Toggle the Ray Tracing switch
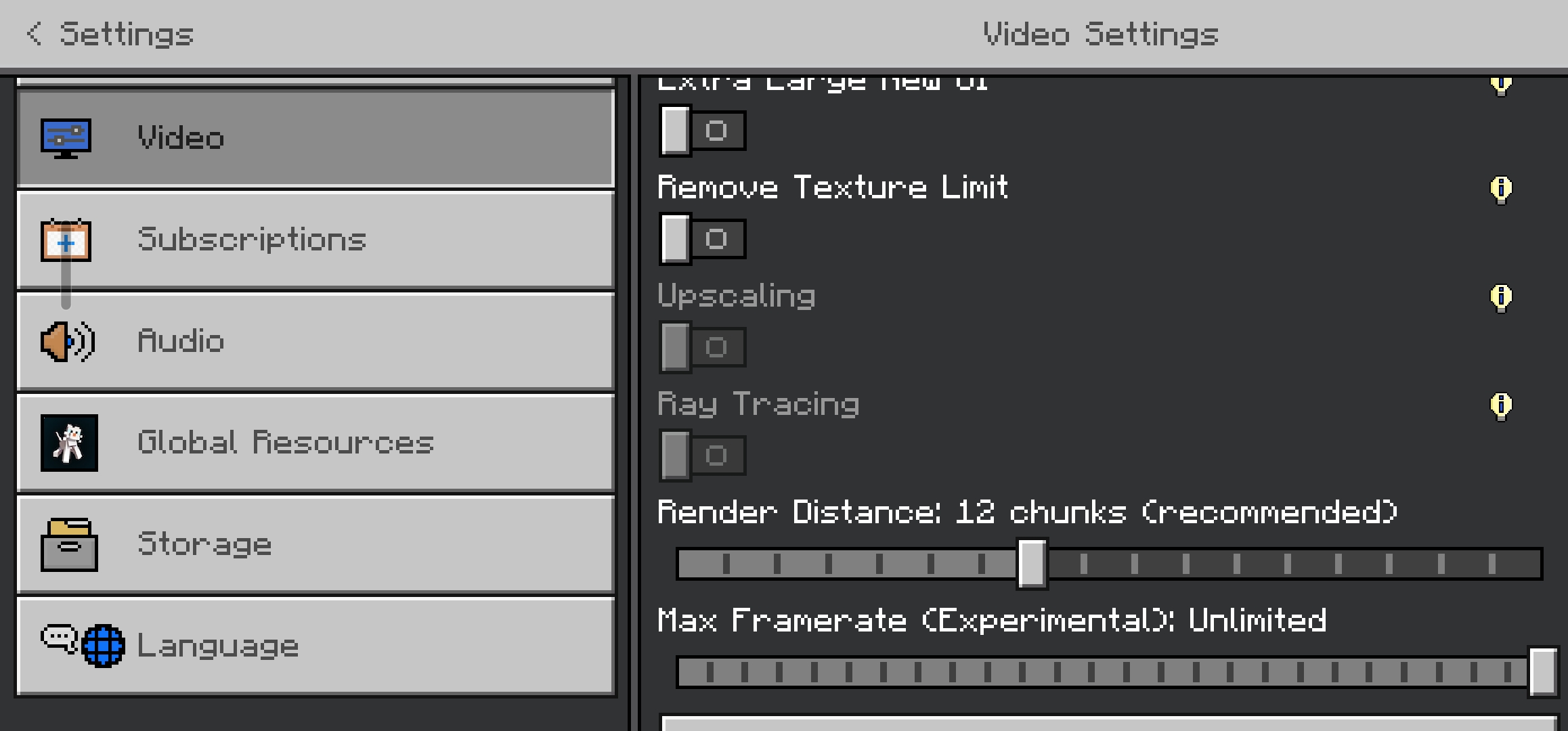This screenshot has width=1568, height=731. [x=703, y=456]
